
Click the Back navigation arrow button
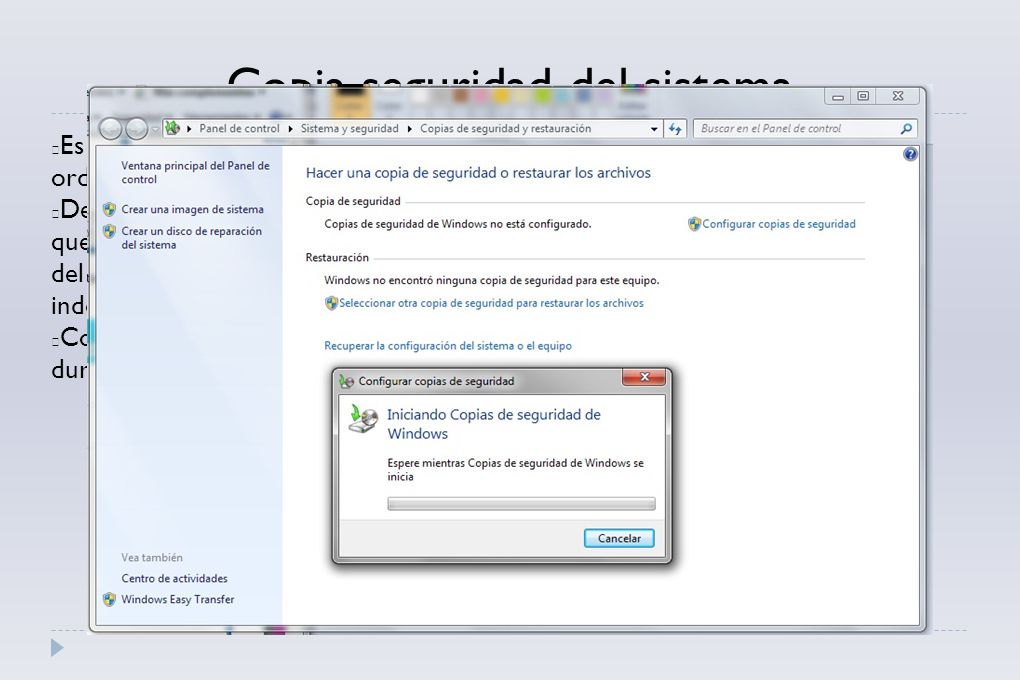point(111,129)
